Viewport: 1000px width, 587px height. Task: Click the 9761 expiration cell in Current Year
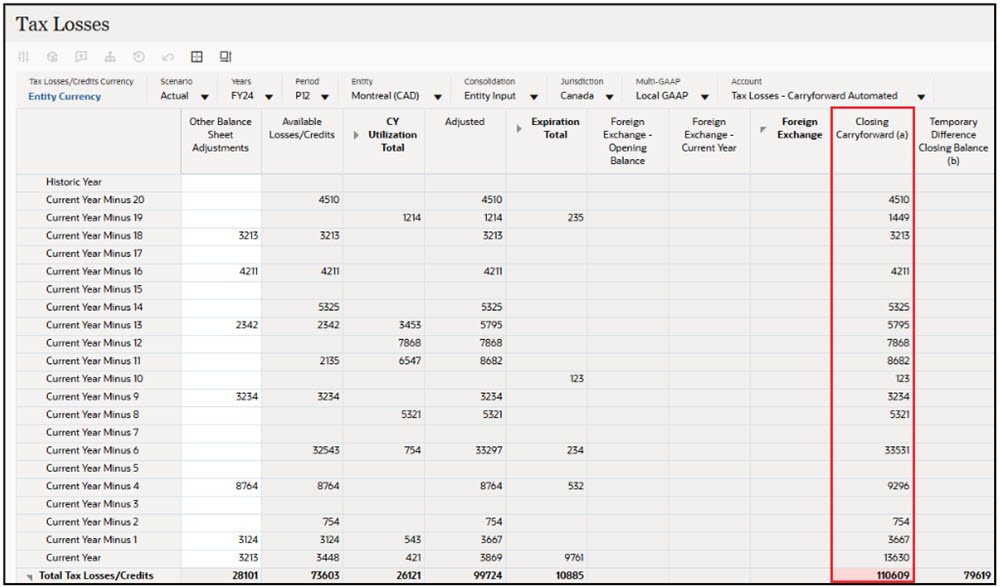tap(547, 557)
